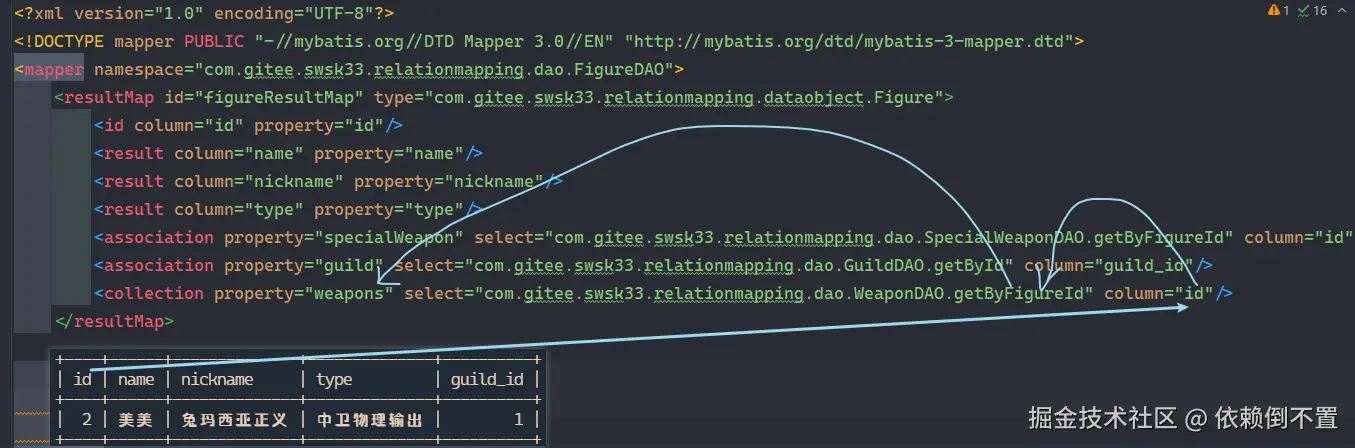Click the type header in the result table
This screenshot has height=448, width=1355.
334,379
